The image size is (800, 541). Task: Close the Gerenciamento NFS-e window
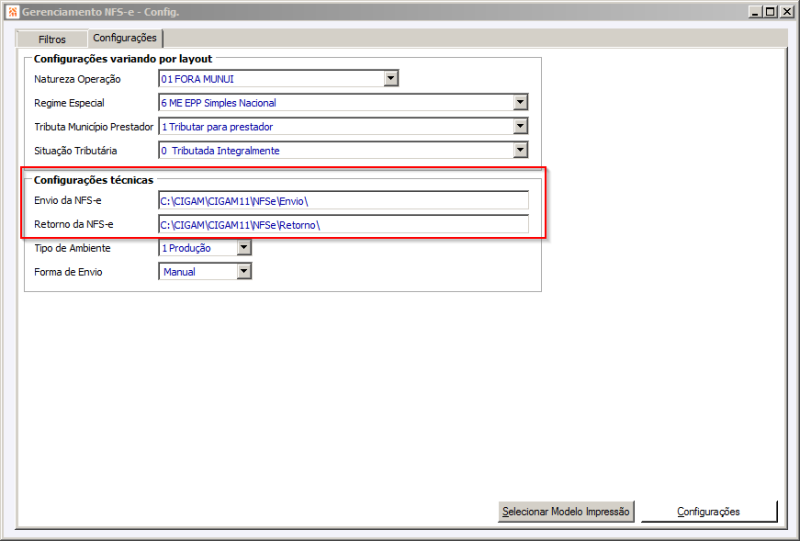(x=787, y=12)
